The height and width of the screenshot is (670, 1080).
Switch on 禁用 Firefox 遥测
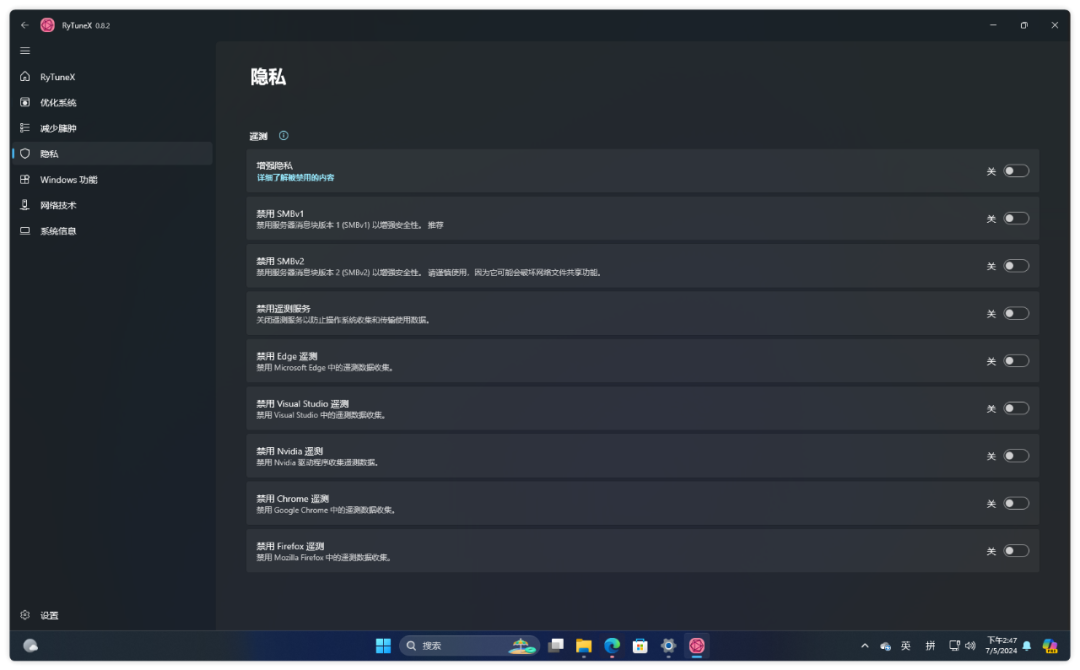[x=1016, y=551]
